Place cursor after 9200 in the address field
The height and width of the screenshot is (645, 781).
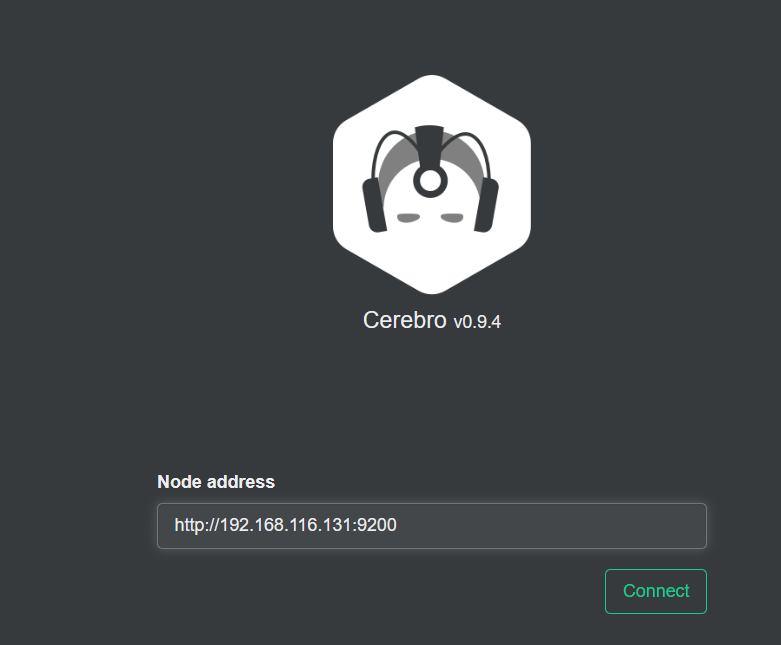click(397, 525)
